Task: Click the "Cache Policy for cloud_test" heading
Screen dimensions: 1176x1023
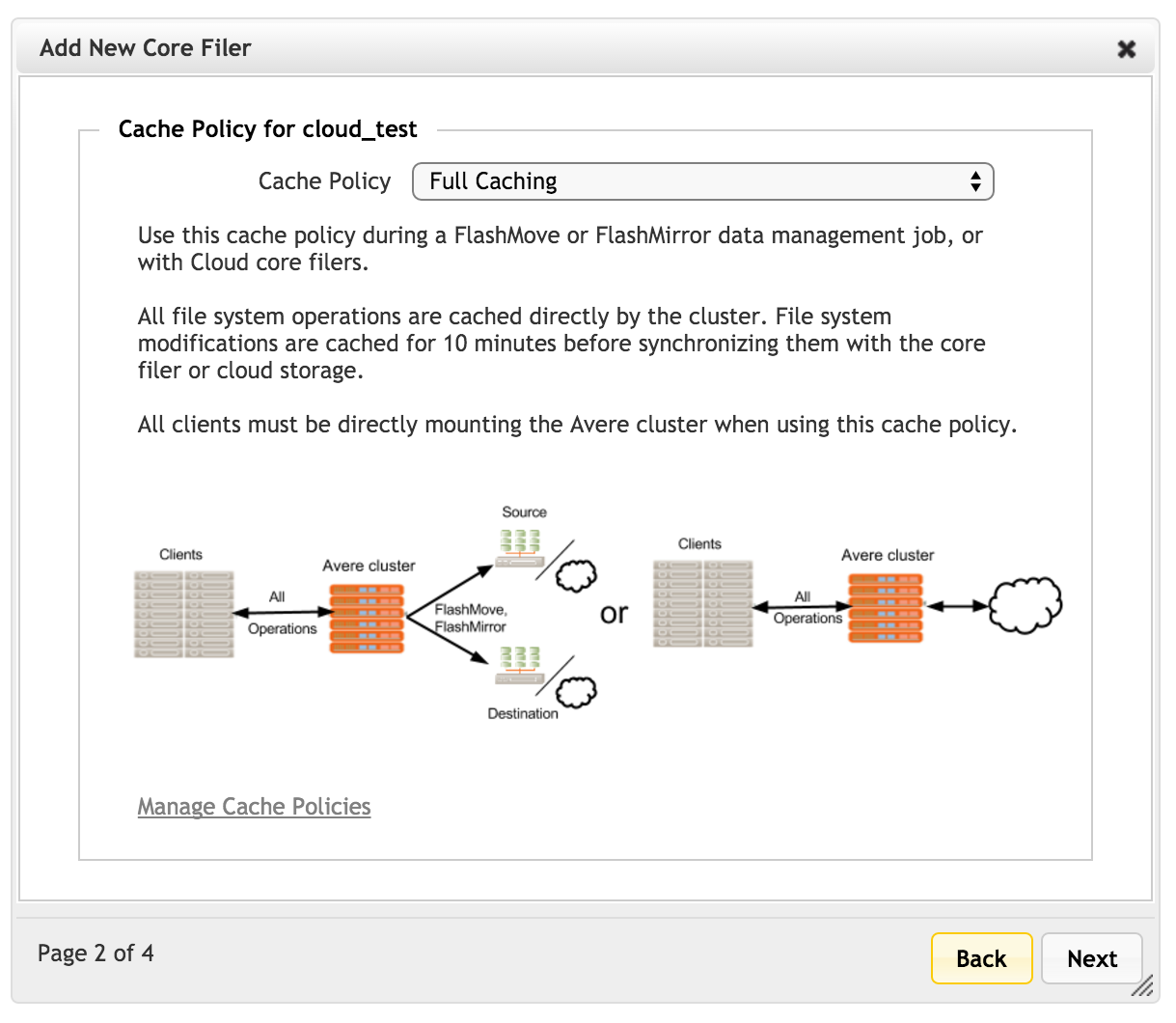Action: [x=268, y=129]
